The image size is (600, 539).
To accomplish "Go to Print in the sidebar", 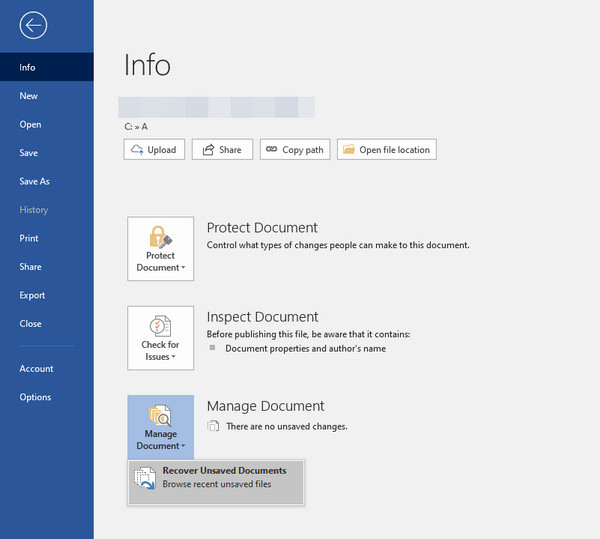I will click(30, 238).
